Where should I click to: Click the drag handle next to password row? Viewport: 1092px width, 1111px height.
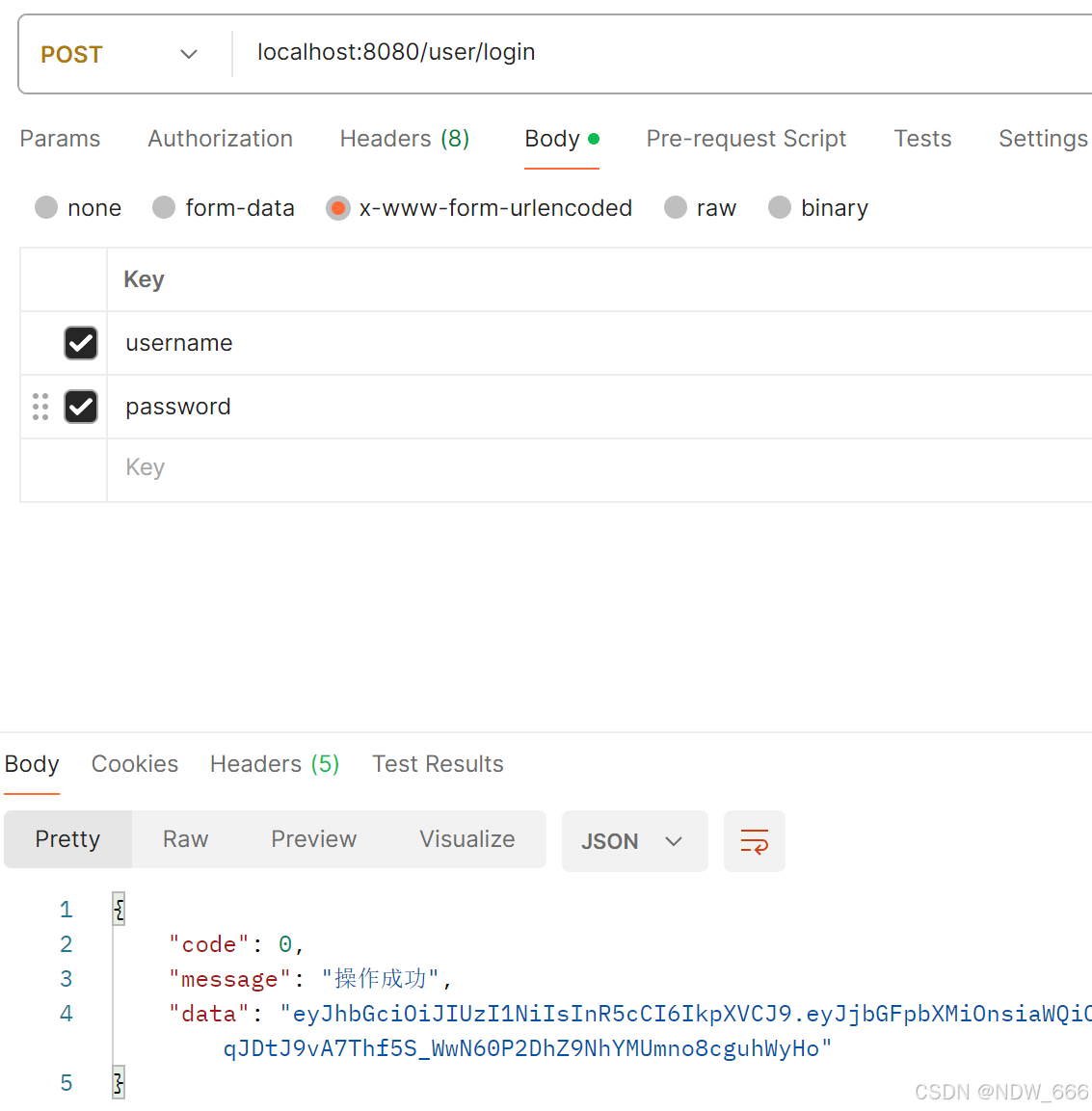40,407
